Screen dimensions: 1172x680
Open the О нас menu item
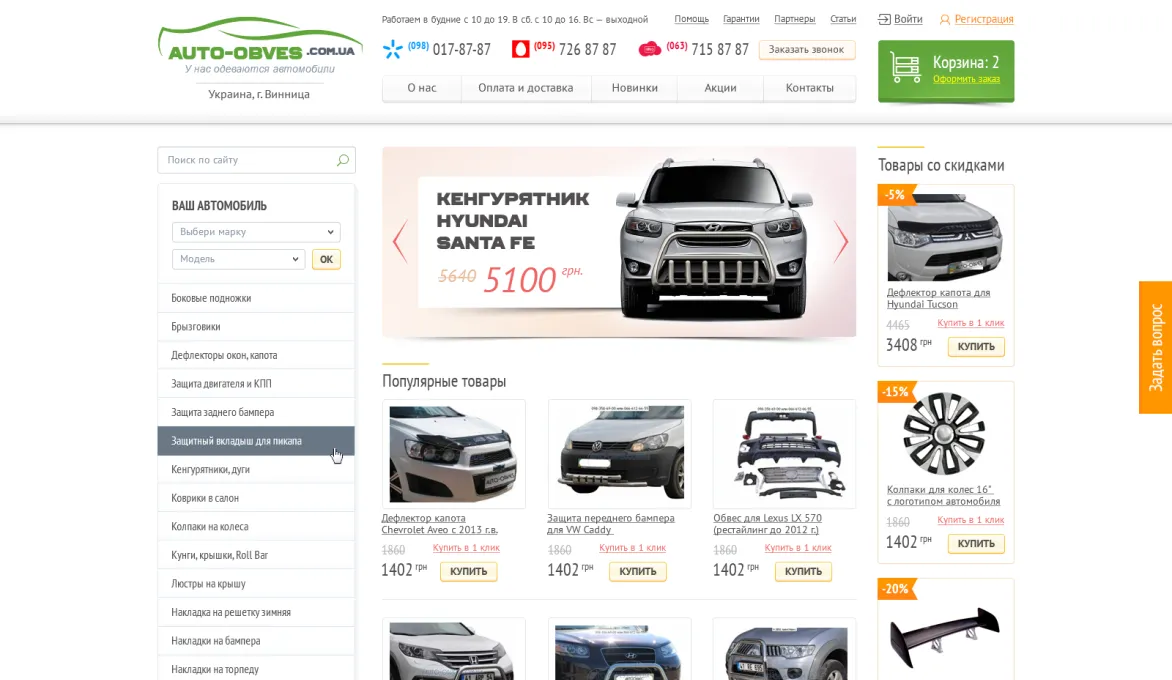(422, 87)
